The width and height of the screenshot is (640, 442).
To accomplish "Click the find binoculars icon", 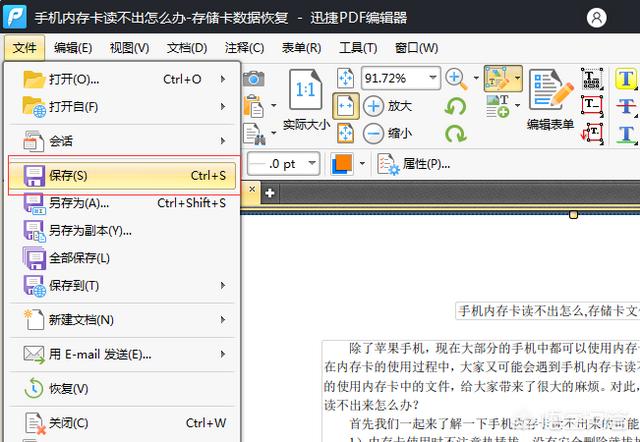I will (x=254, y=133).
